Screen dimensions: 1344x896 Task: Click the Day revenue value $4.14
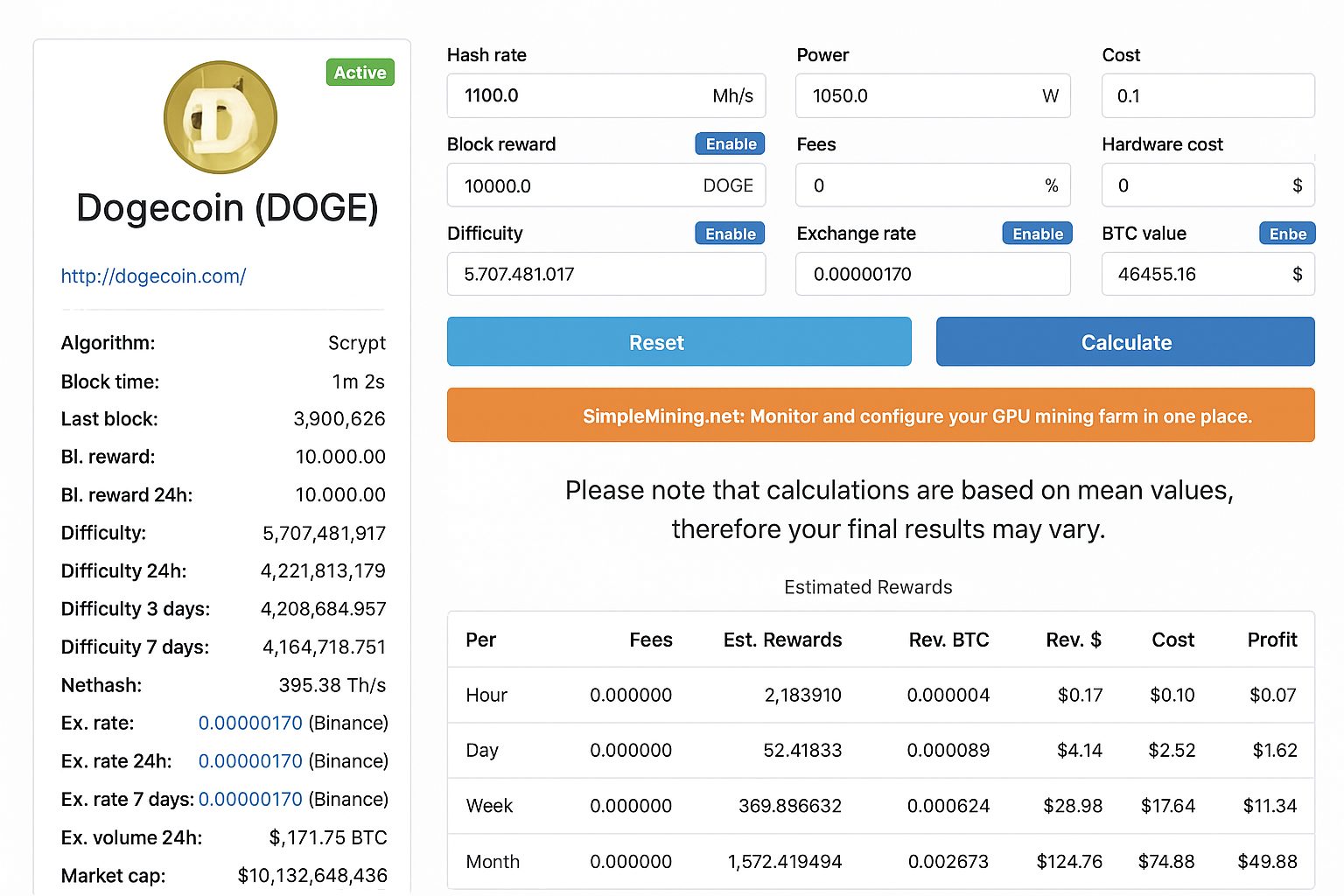click(x=1080, y=750)
